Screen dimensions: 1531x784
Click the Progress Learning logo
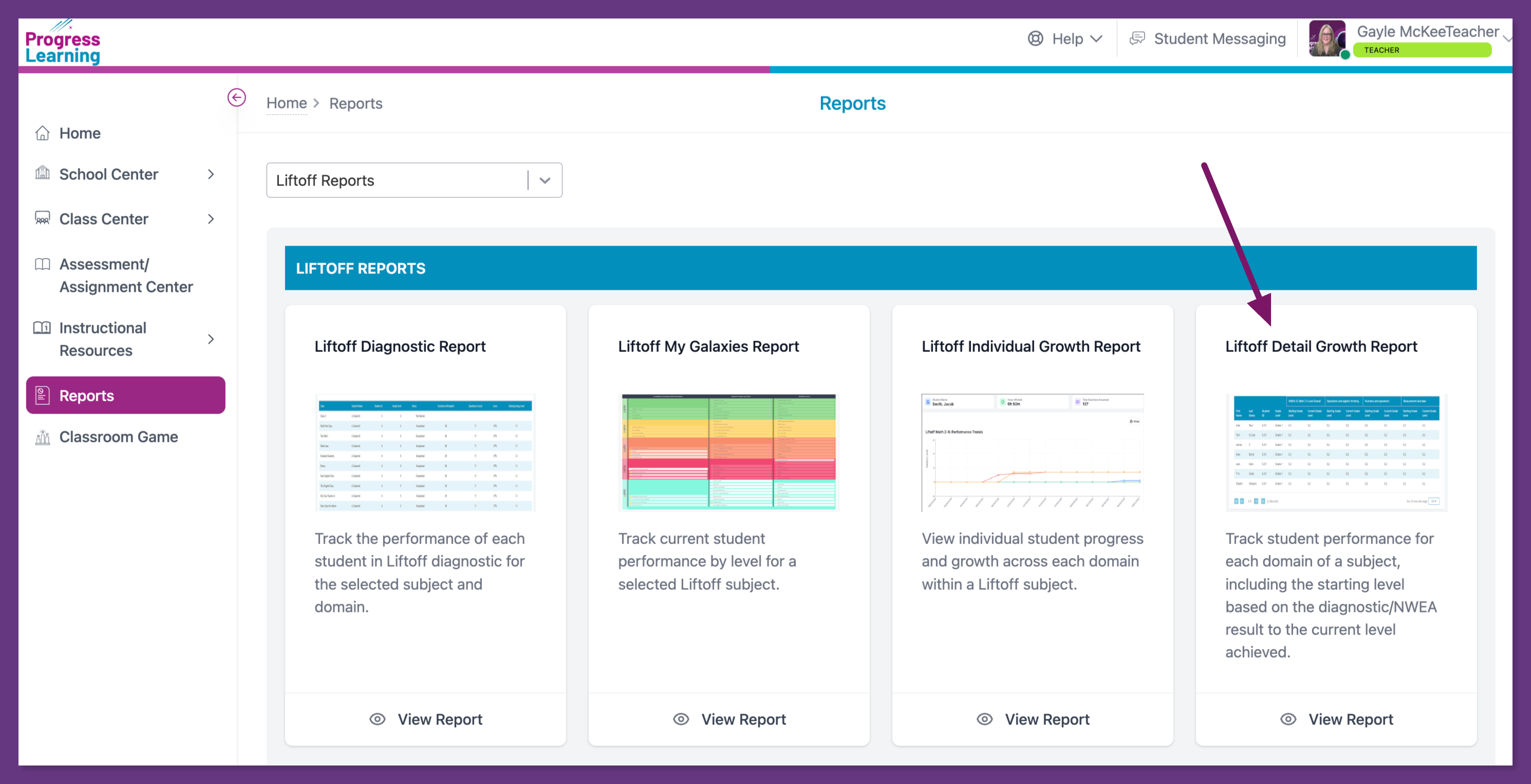pyautogui.click(x=63, y=43)
